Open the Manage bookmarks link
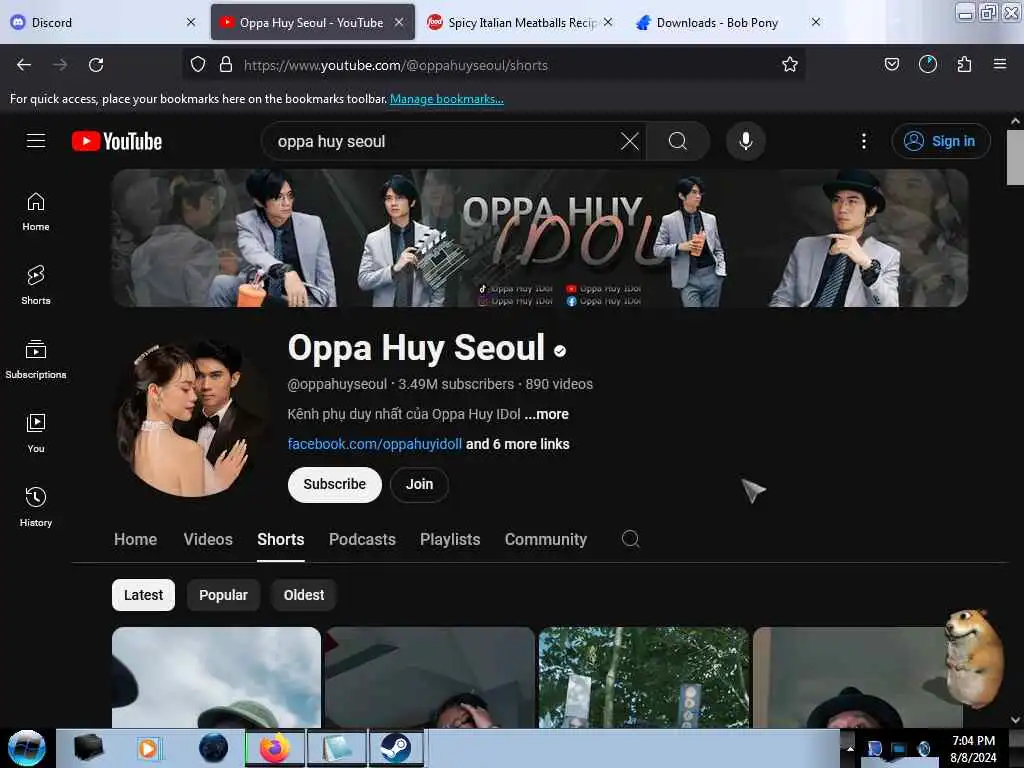Viewport: 1024px width, 768px height. pyautogui.click(x=447, y=99)
